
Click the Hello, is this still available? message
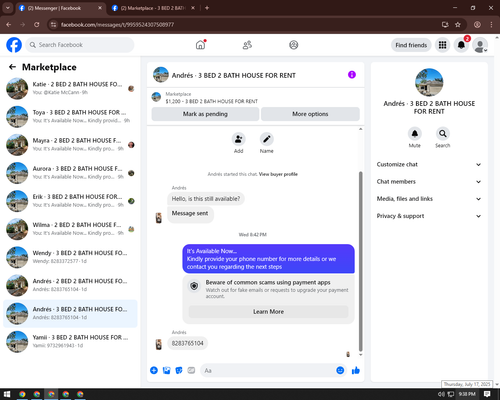pos(206,199)
